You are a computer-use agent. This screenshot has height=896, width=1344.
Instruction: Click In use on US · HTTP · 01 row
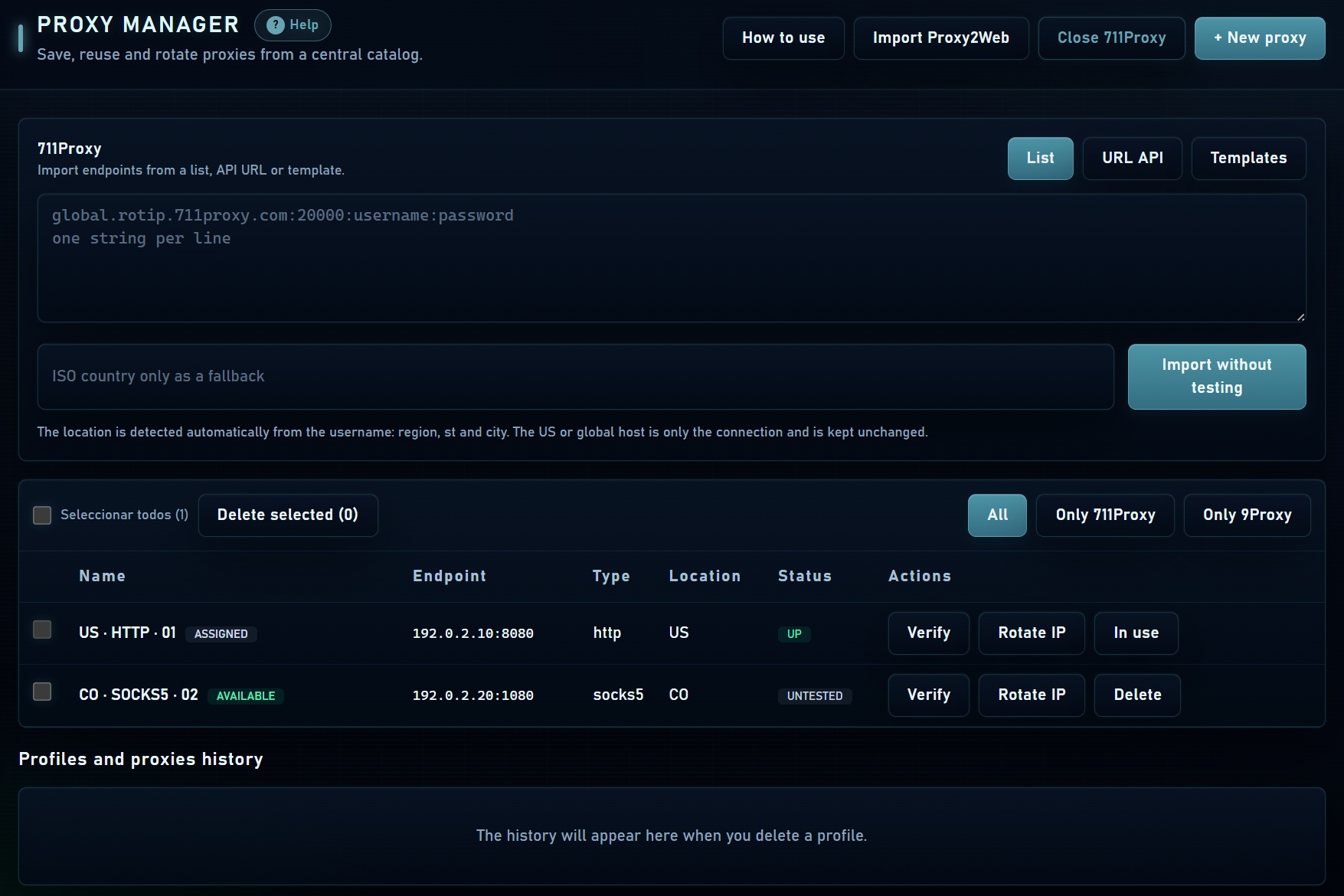1136,633
